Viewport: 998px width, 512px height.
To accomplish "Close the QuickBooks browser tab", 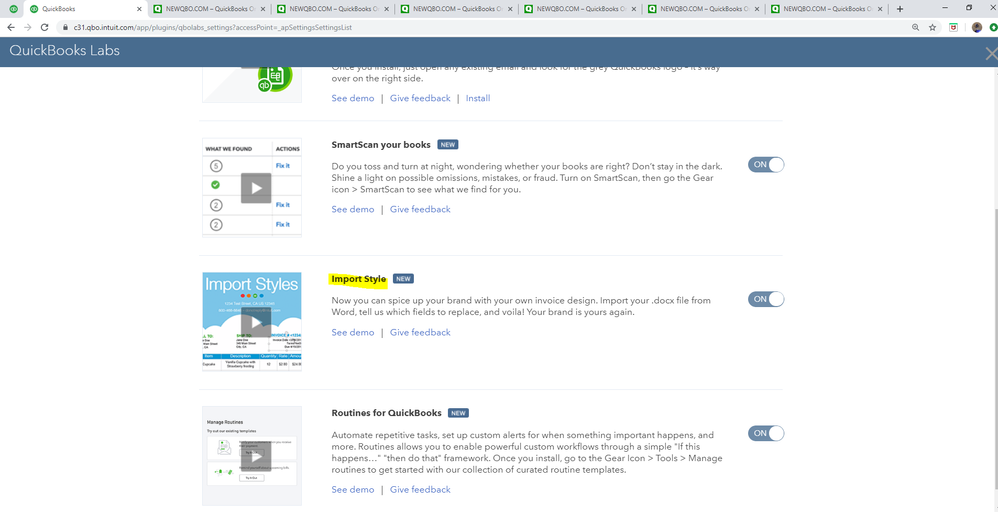I will [x=139, y=9].
